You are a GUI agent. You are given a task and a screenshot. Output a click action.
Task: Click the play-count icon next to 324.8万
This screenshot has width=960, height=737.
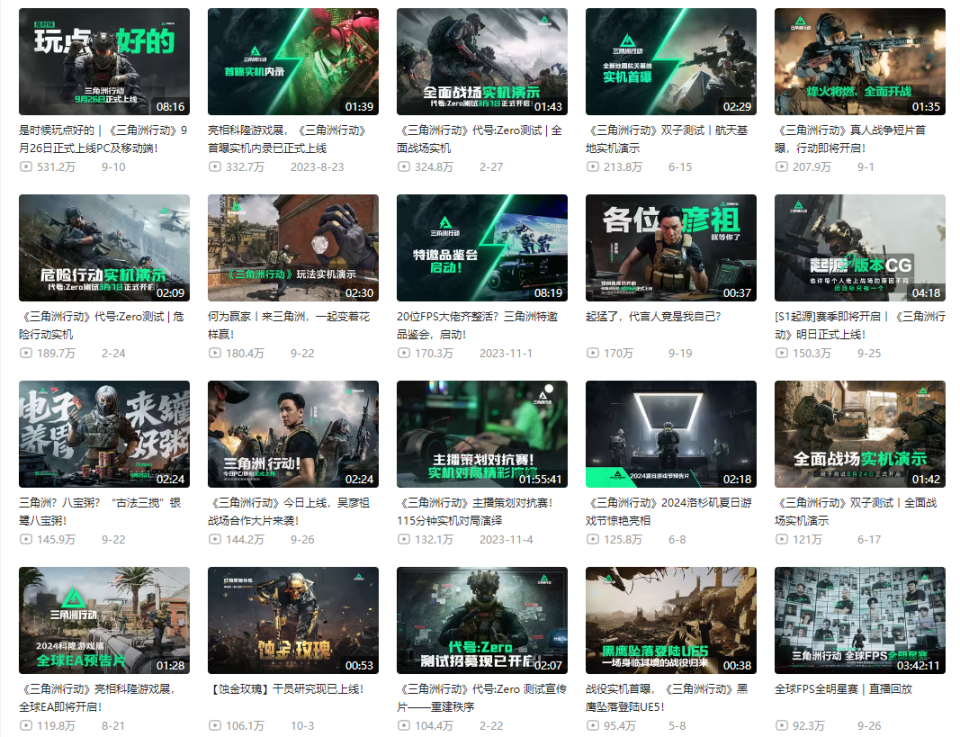[x=403, y=166]
